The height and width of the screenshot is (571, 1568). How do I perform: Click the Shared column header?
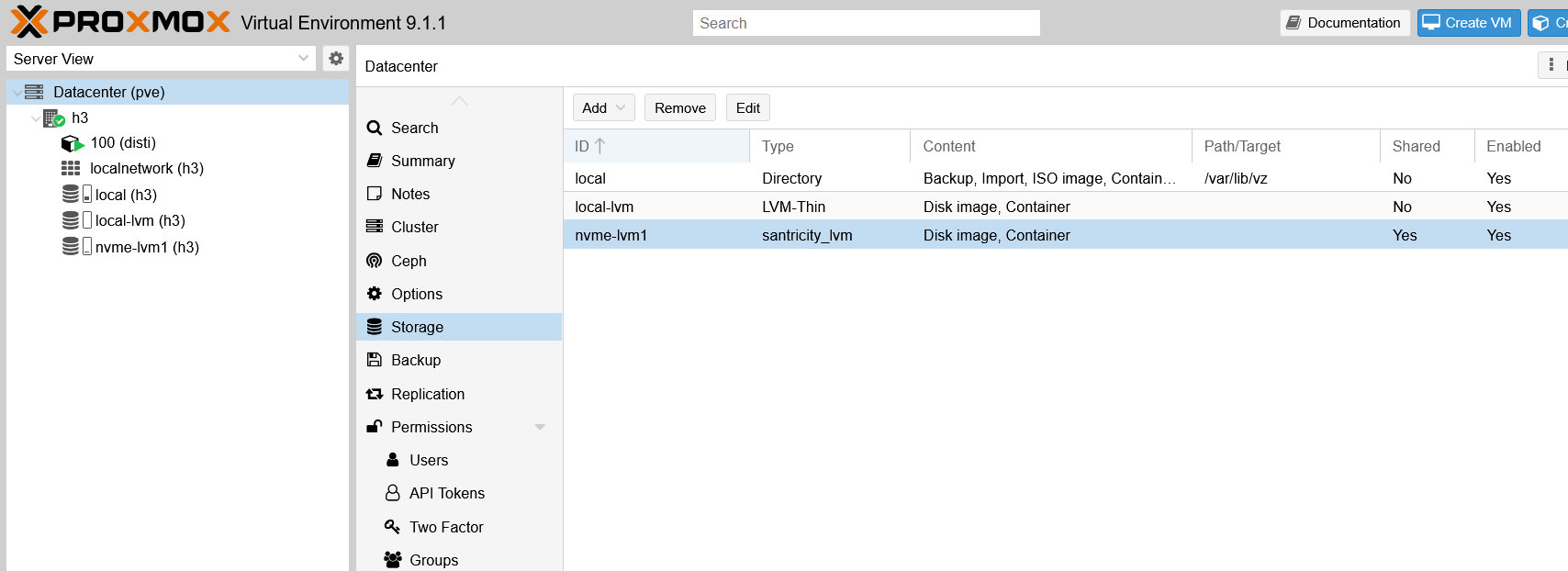[x=1428, y=146]
